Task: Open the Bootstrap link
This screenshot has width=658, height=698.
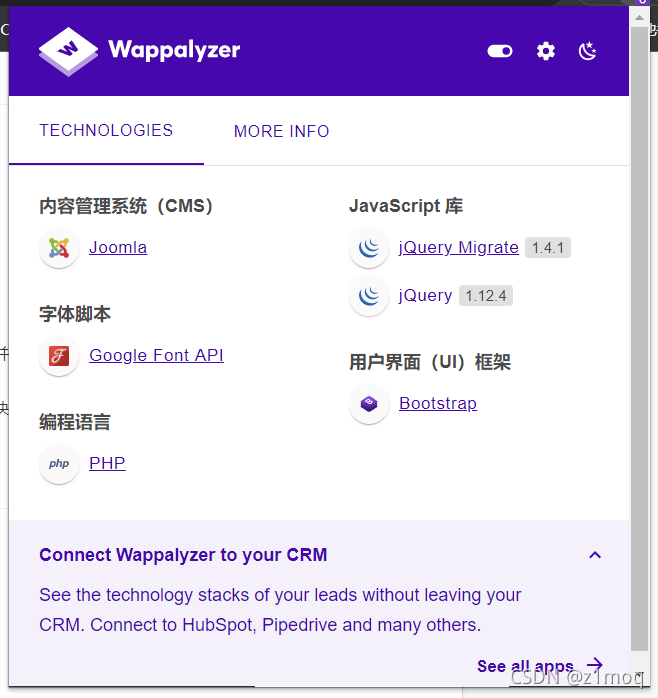Action: click(x=438, y=403)
